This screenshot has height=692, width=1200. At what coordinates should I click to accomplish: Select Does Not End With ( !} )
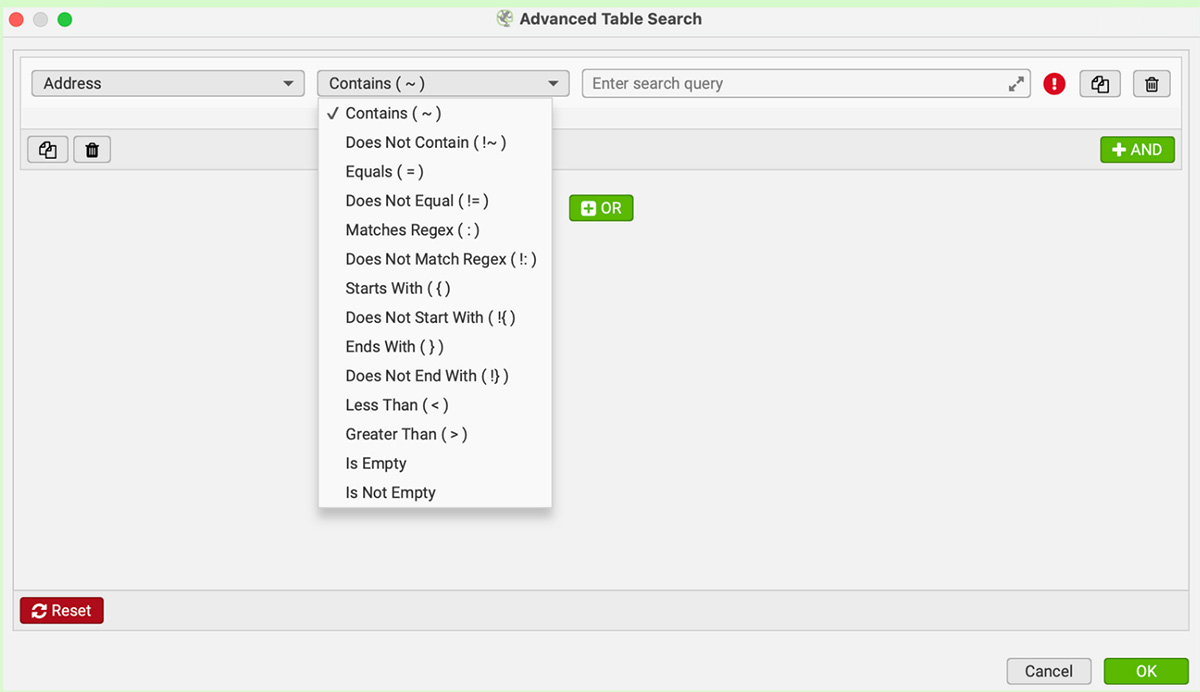(435, 375)
